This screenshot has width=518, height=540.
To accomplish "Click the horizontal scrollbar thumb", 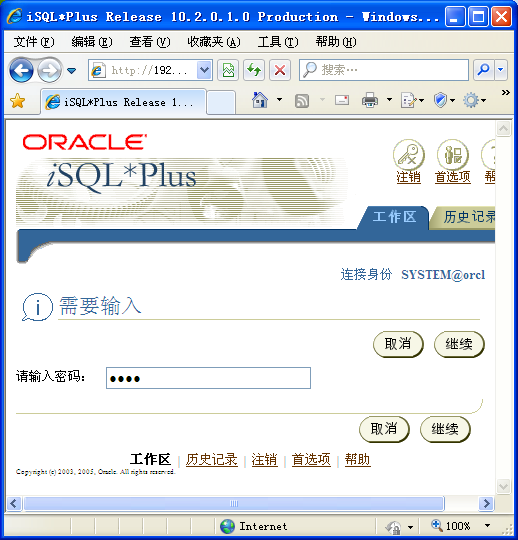I will coord(234,503).
